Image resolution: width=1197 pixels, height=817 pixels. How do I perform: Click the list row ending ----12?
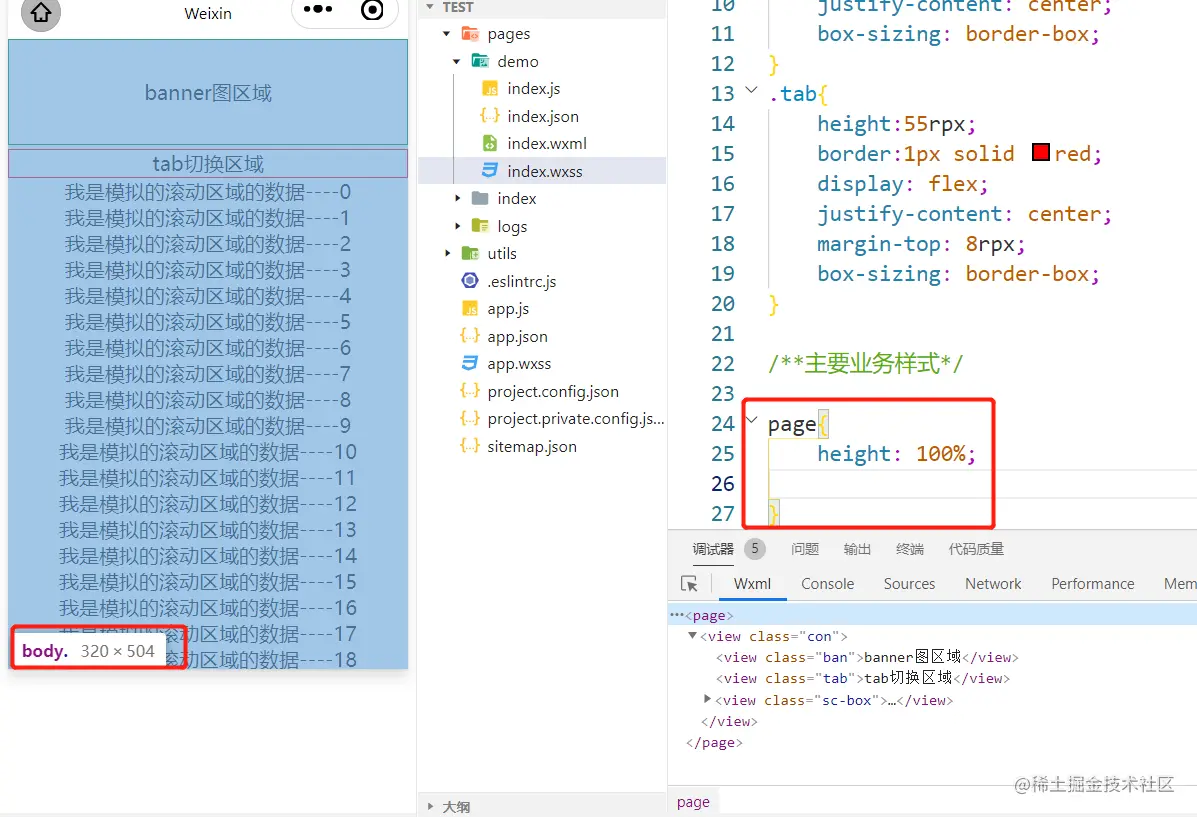click(208, 504)
